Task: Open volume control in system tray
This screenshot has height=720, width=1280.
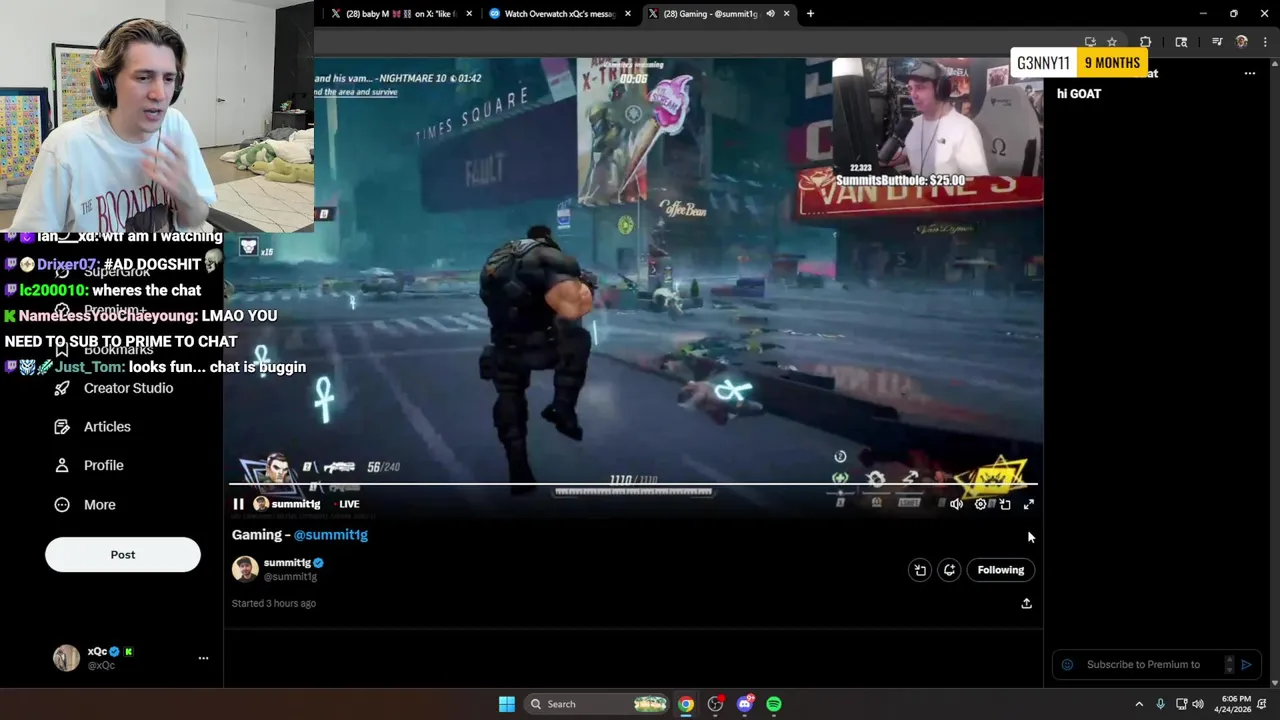Action: [x=1198, y=704]
